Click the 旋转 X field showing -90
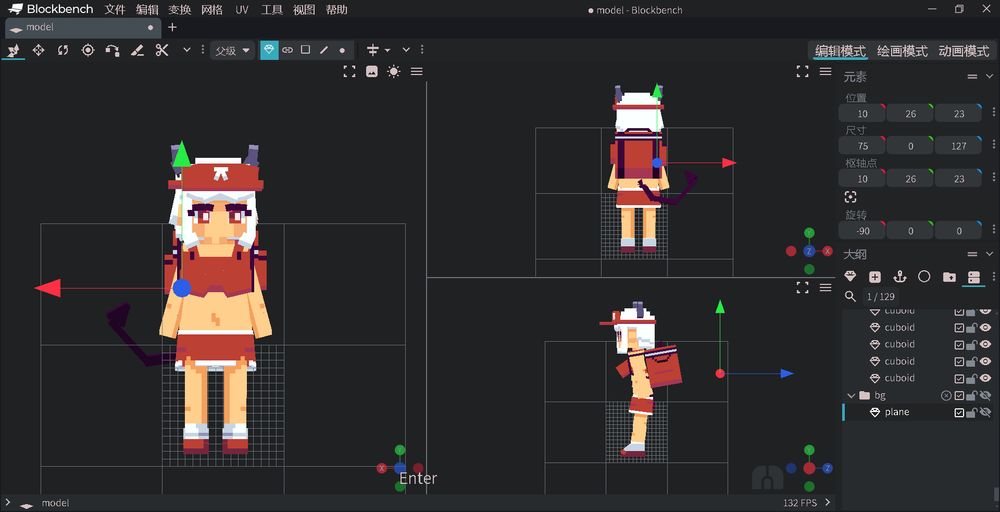Screen dimensions: 1000x512 point(862,230)
